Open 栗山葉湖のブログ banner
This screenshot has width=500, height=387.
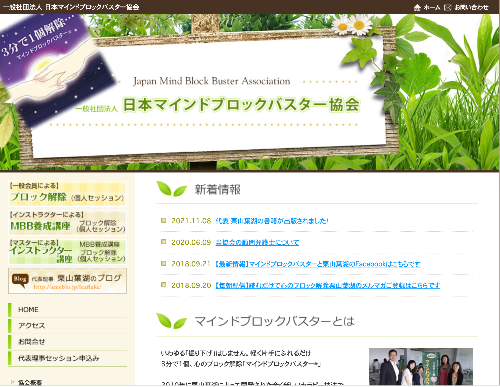pyautogui.click(x=67, y=281)
